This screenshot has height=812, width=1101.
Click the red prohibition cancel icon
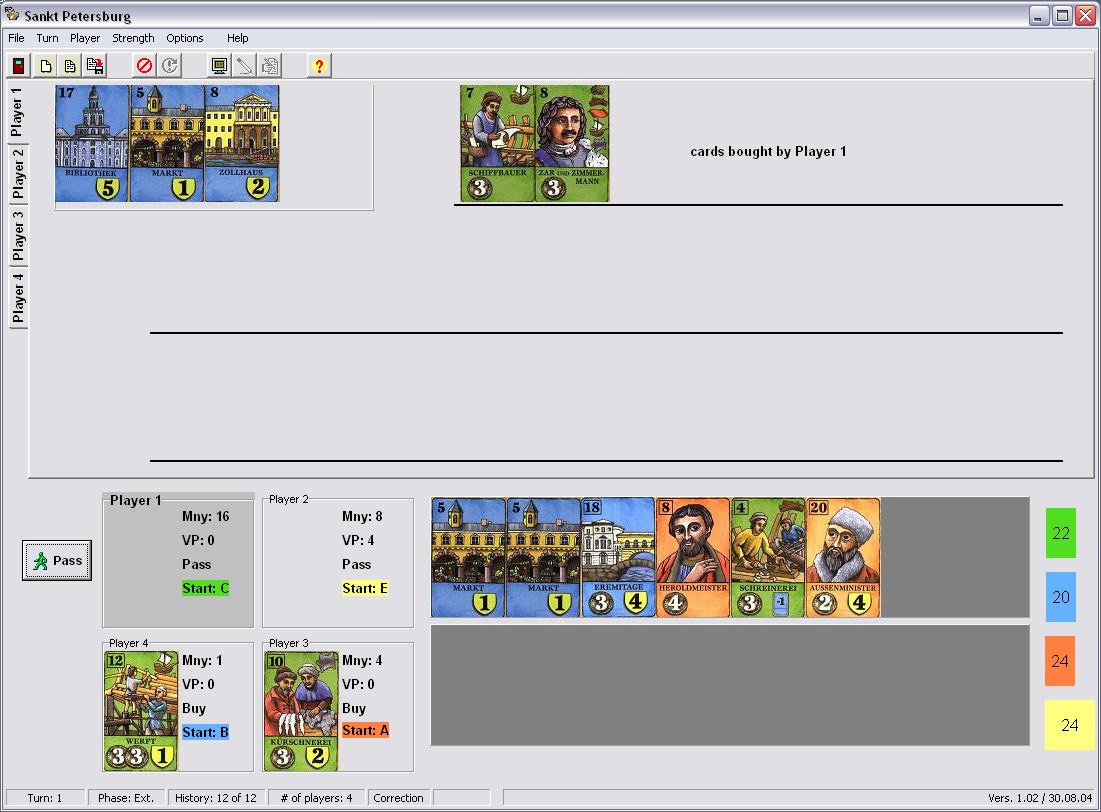click(144, 66)
